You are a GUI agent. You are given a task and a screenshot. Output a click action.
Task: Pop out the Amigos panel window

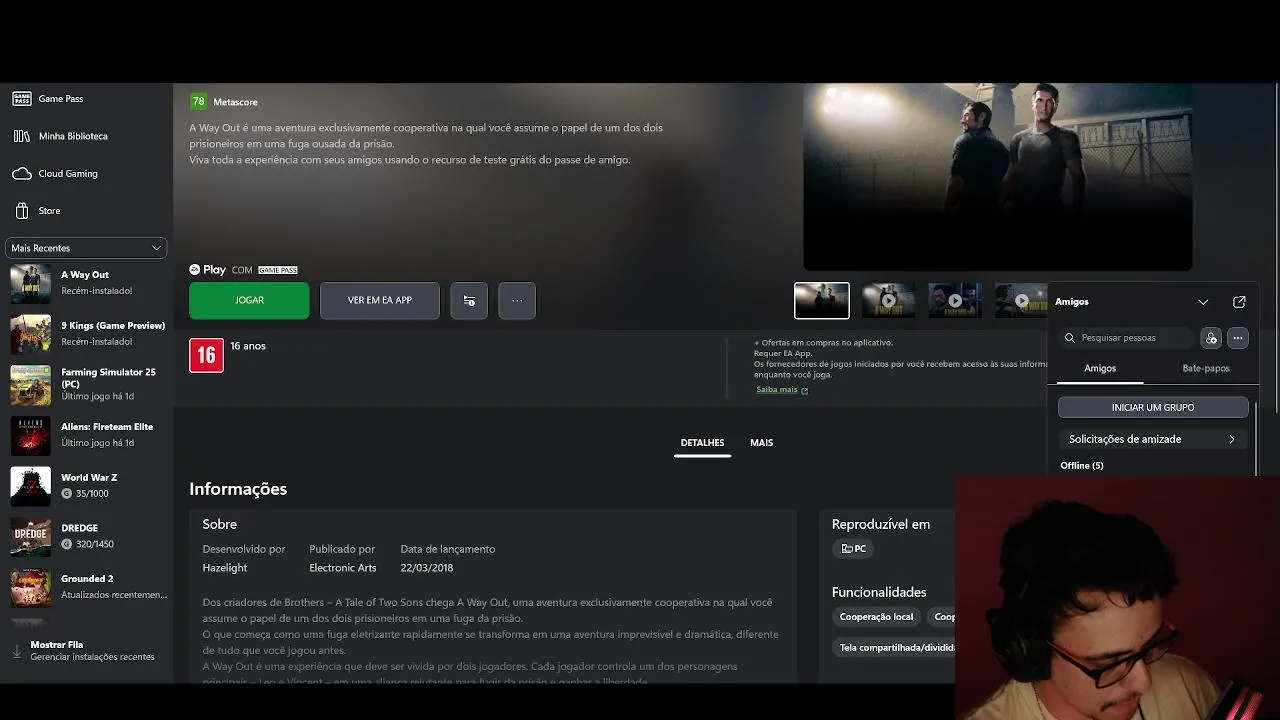[1239, 302]
